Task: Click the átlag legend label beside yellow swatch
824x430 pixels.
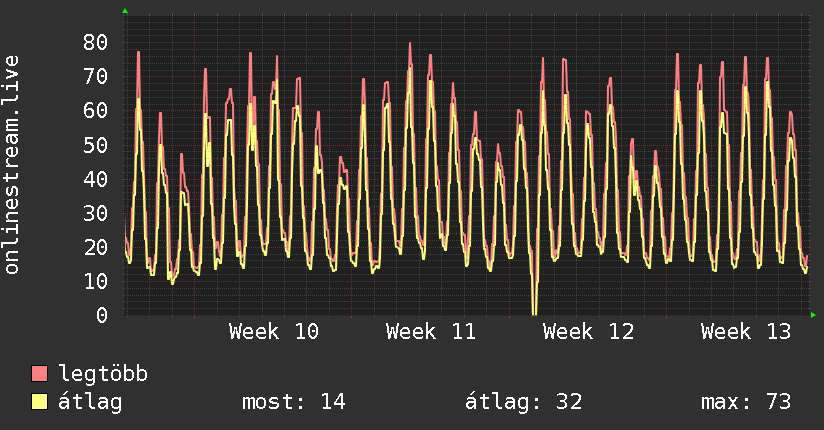Action: tap(90, 403)
